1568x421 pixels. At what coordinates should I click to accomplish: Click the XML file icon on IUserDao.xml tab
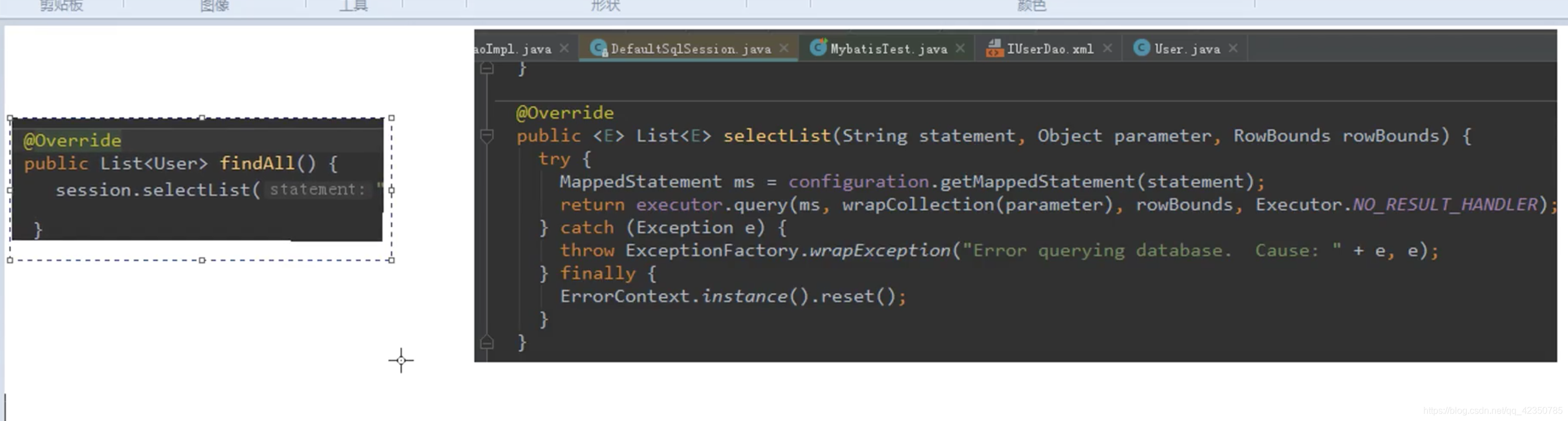[x=994, y=48]
